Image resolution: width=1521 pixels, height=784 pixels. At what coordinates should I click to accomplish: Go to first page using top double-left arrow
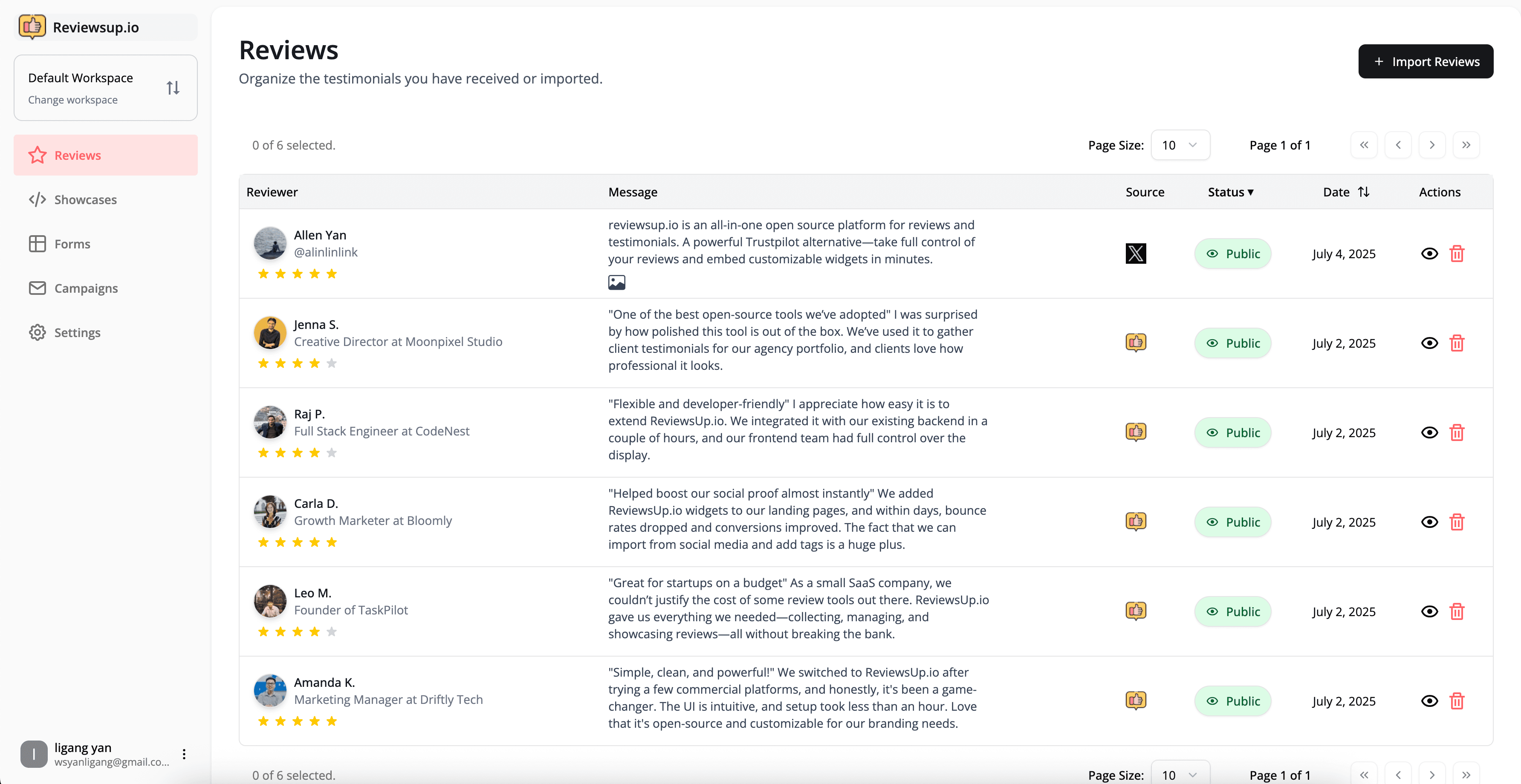(x=1364, y=145)
